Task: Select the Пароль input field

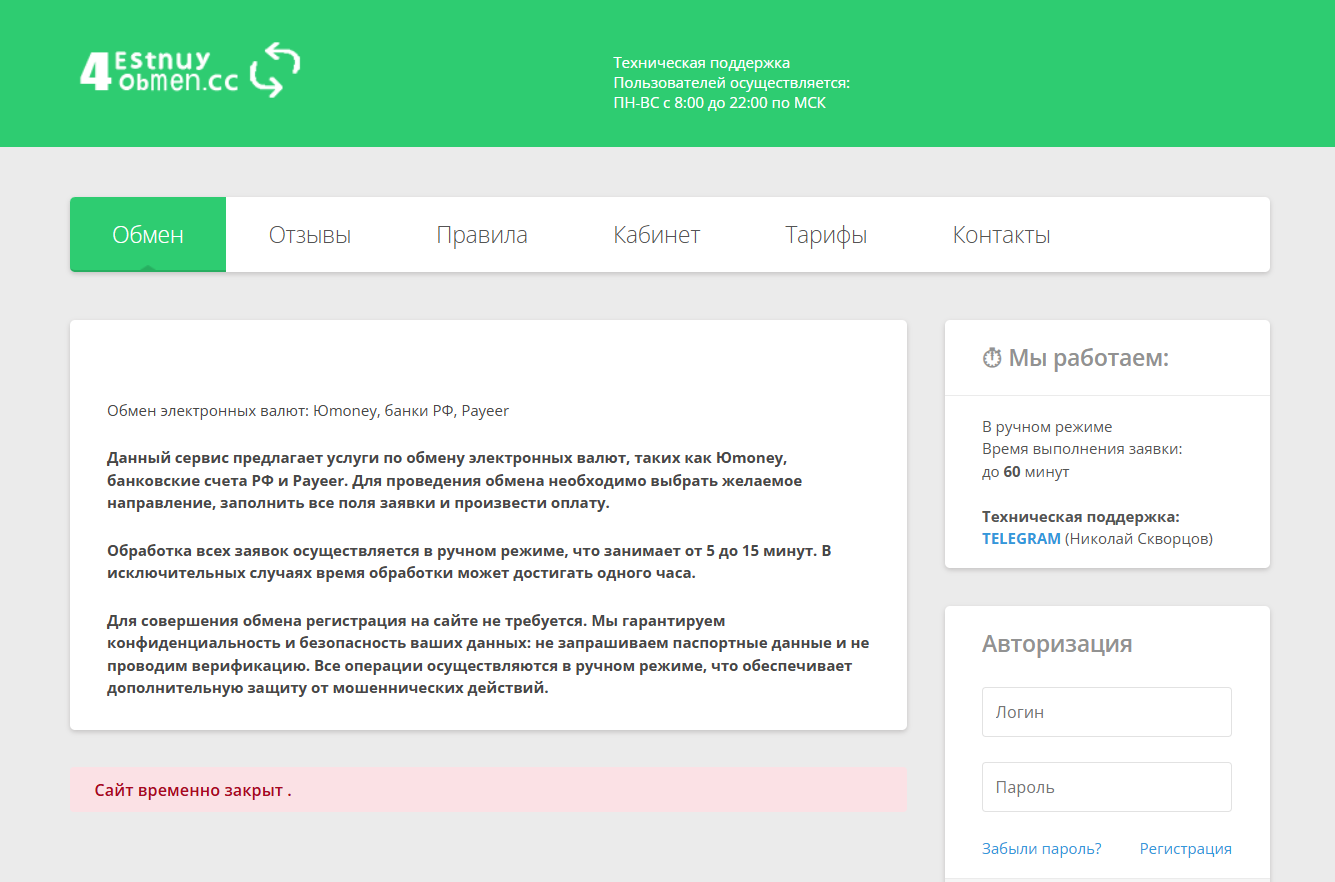Action: (1106, 786)
